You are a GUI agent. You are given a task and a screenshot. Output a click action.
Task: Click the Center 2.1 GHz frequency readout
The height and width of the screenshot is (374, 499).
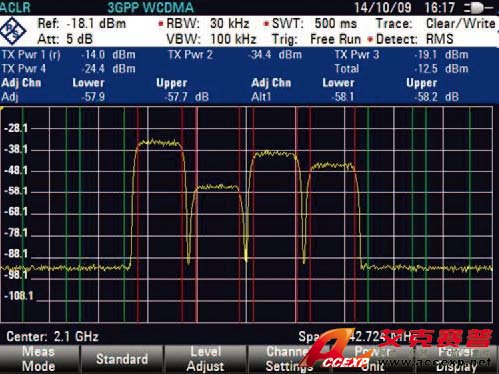pyautogui.click(x=52, y=337)
